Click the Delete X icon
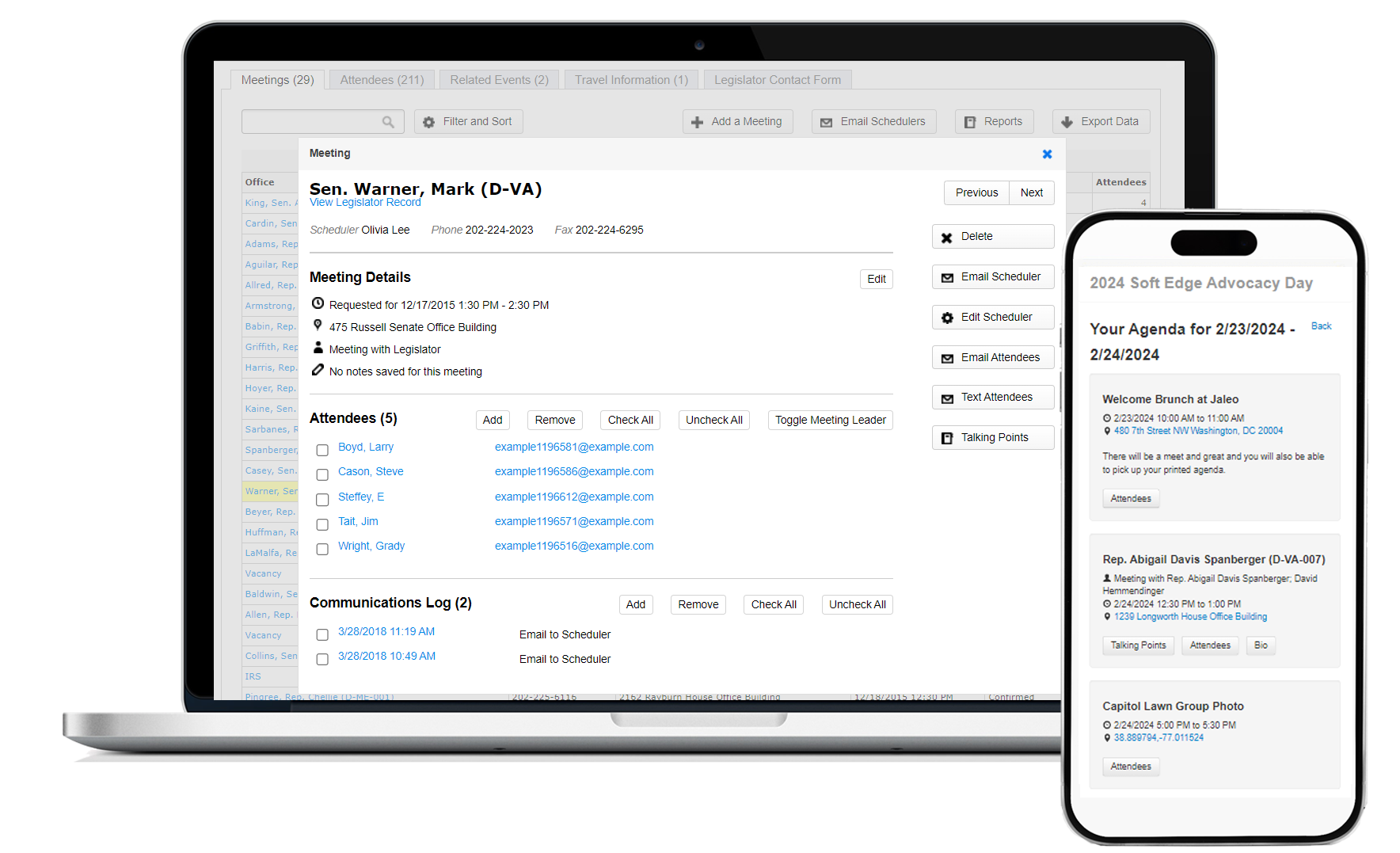The height and width of the screenshot is (853, 1400). (x=947, y=238)
